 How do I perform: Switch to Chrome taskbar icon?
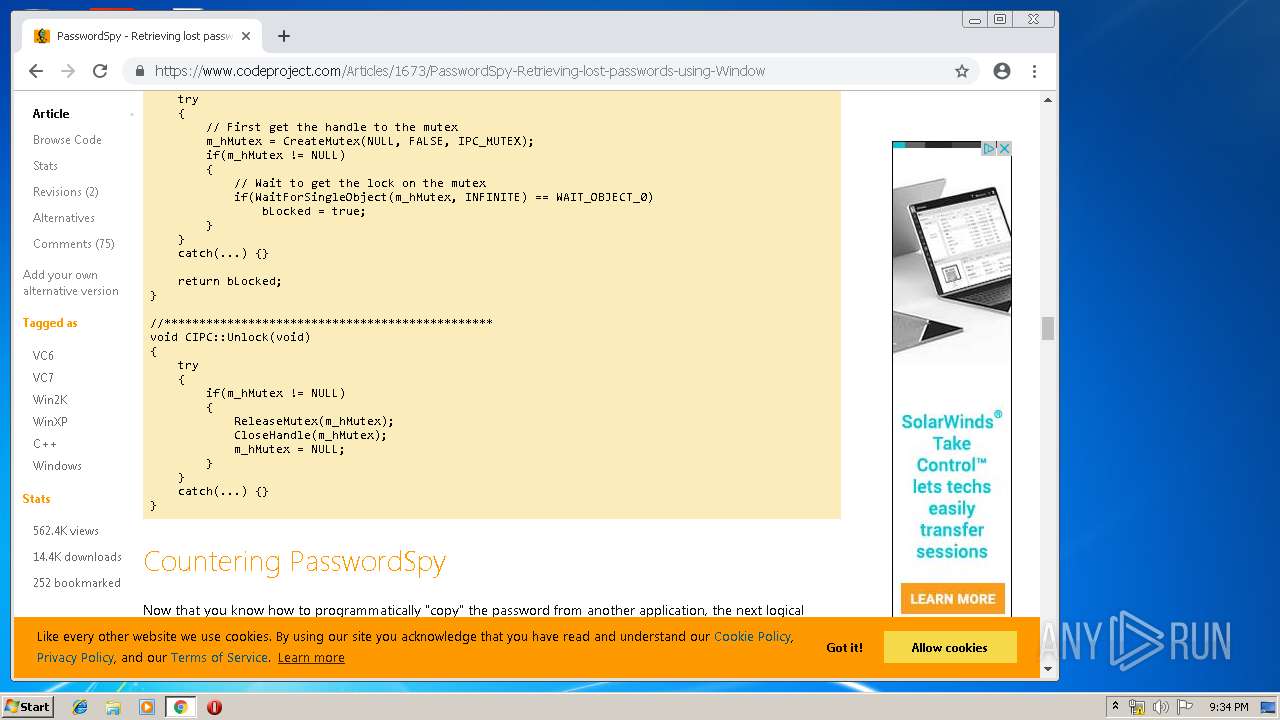180,707
